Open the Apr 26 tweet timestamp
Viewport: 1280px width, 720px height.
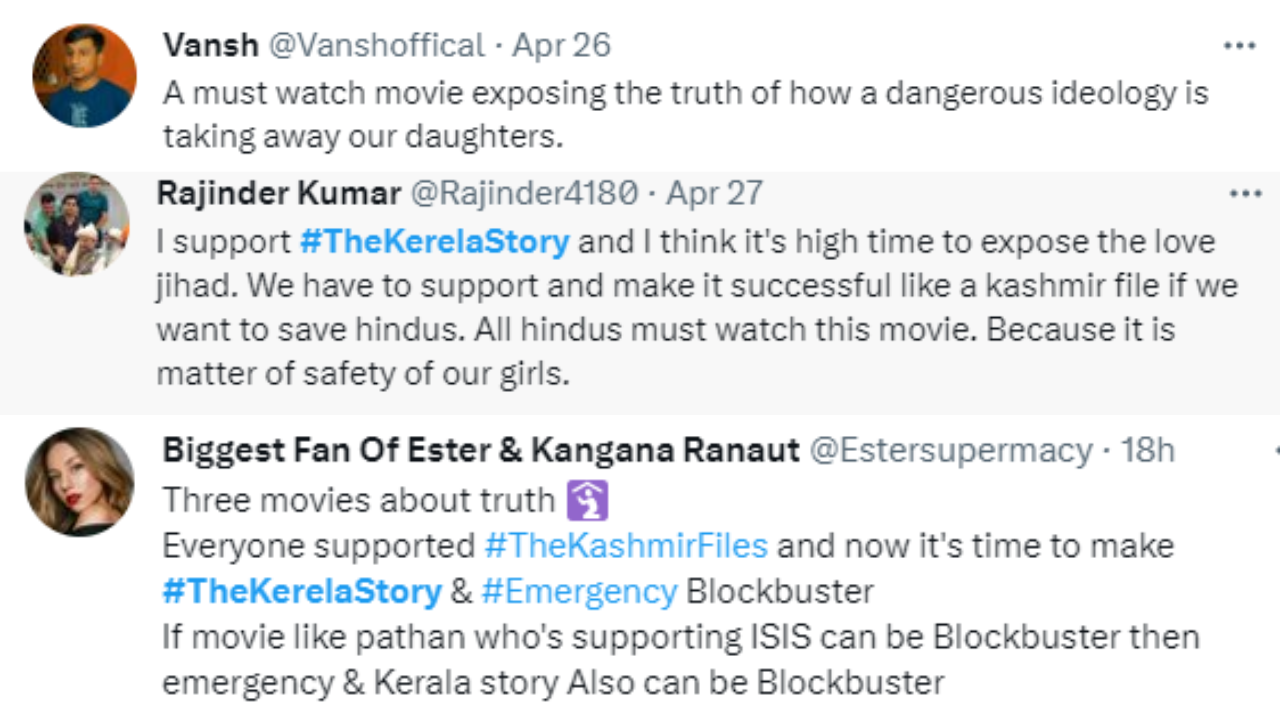click(561, 46)
